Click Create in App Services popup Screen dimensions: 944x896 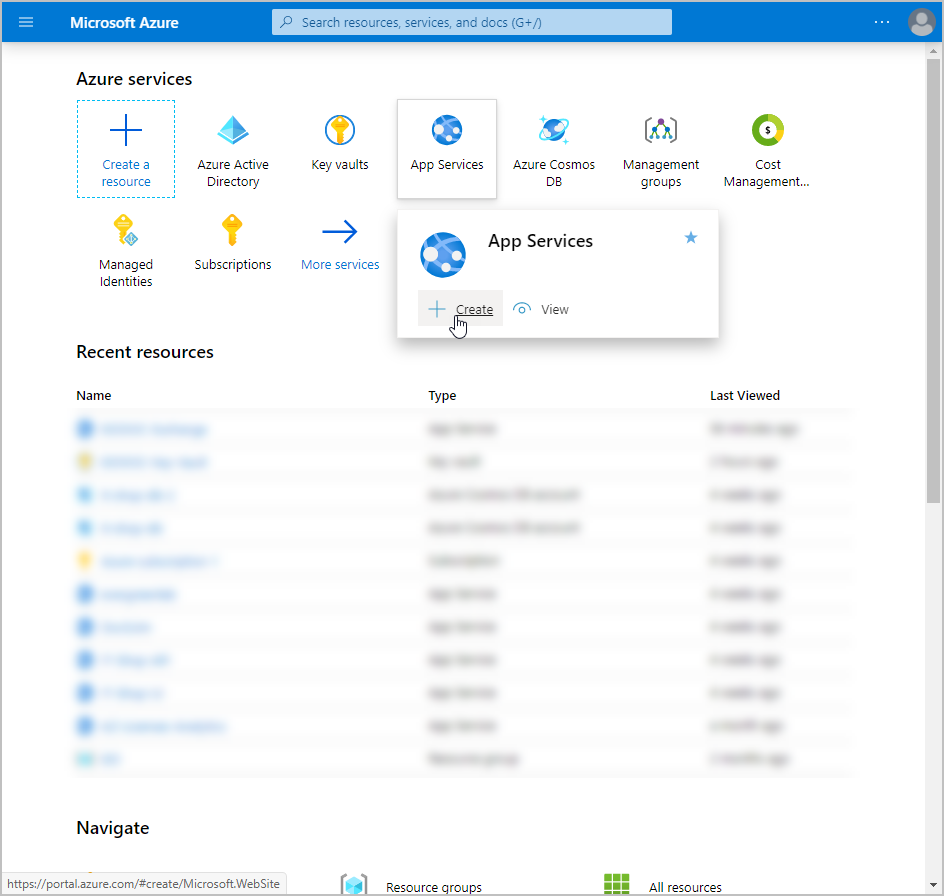461,309
